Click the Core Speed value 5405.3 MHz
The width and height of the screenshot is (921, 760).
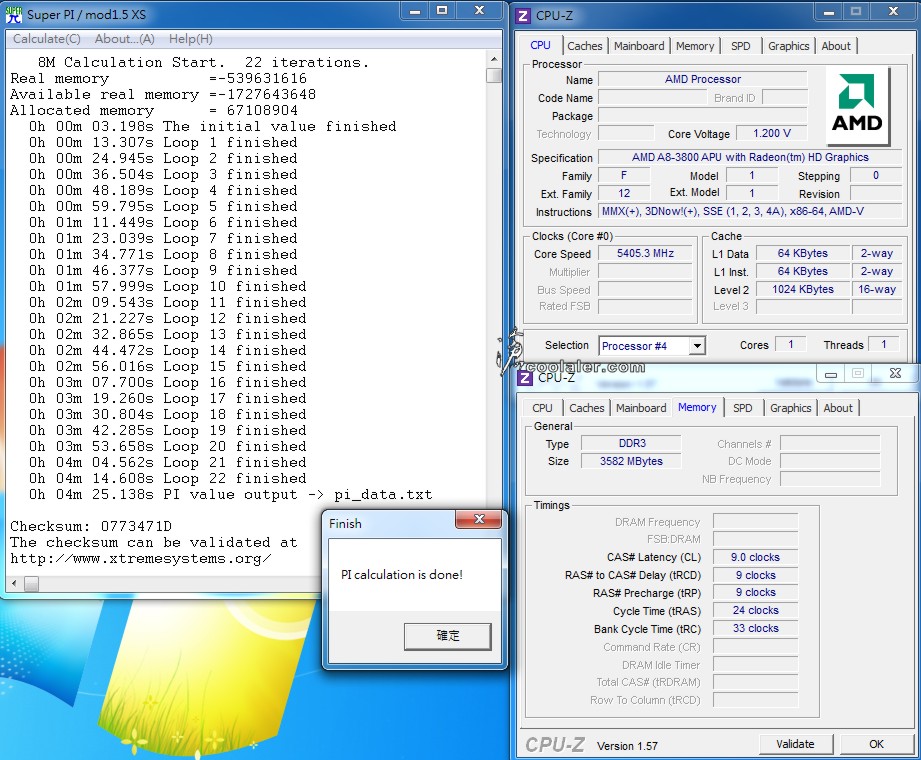tap(645, 253)
